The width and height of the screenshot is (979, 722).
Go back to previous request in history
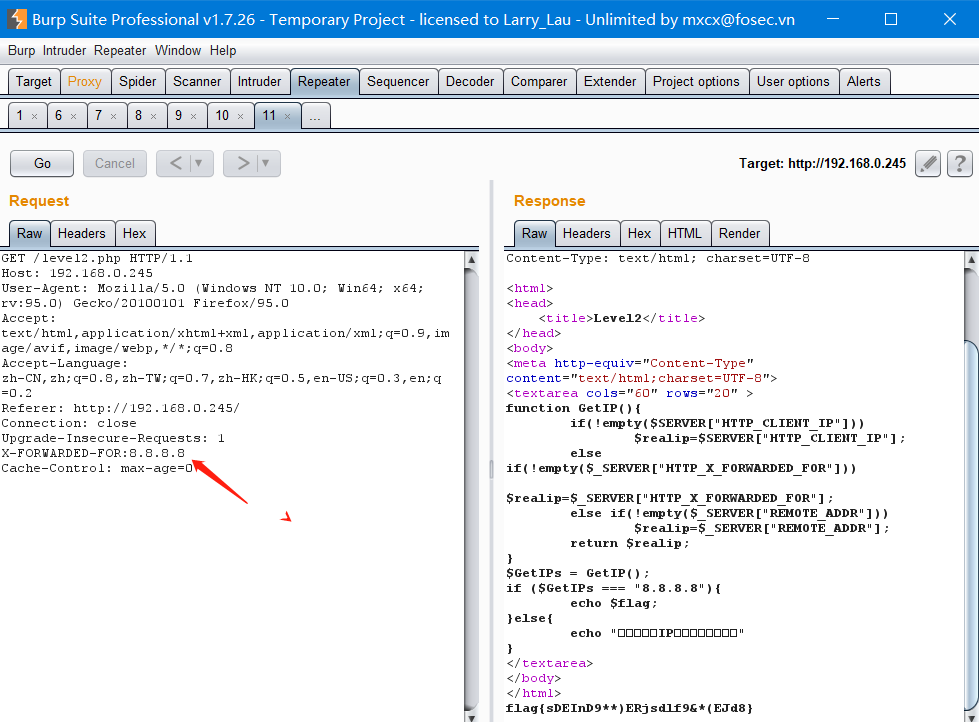click(x=176, y=164)
